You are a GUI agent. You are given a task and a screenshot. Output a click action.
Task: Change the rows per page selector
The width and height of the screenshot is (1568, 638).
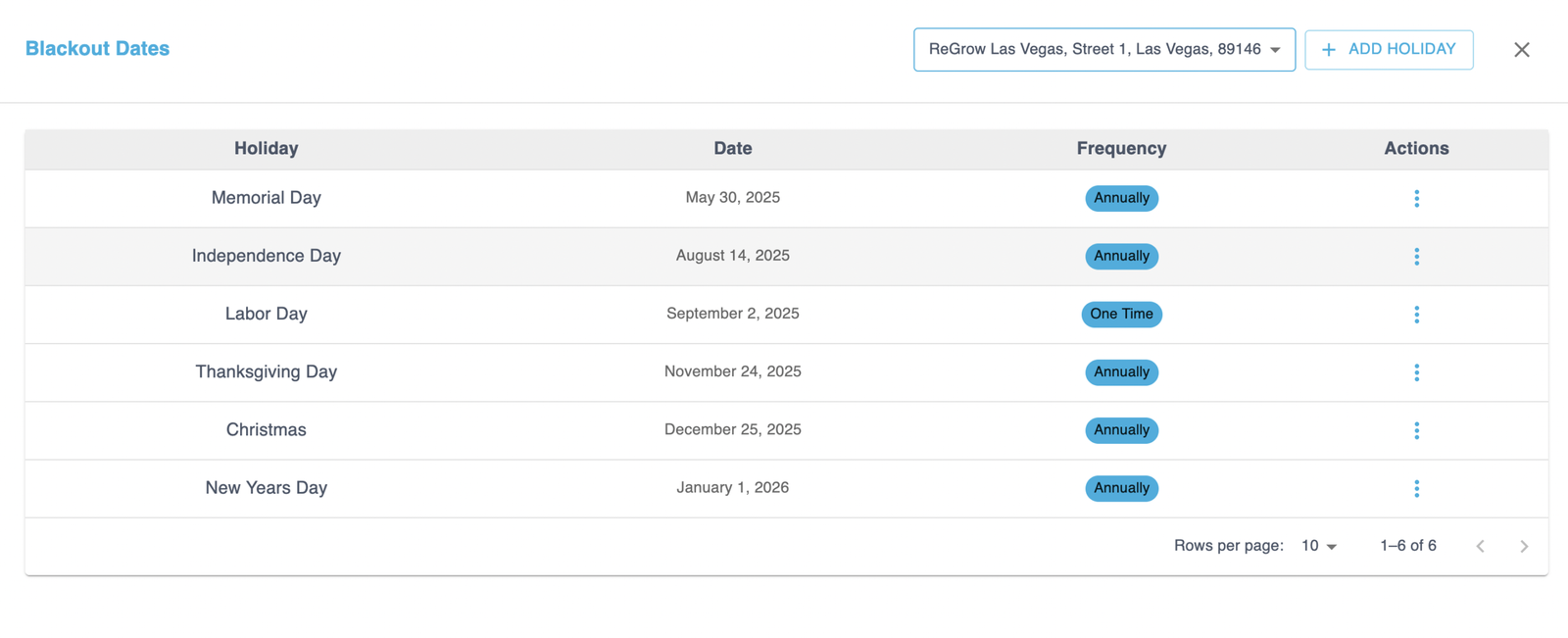1319,546
